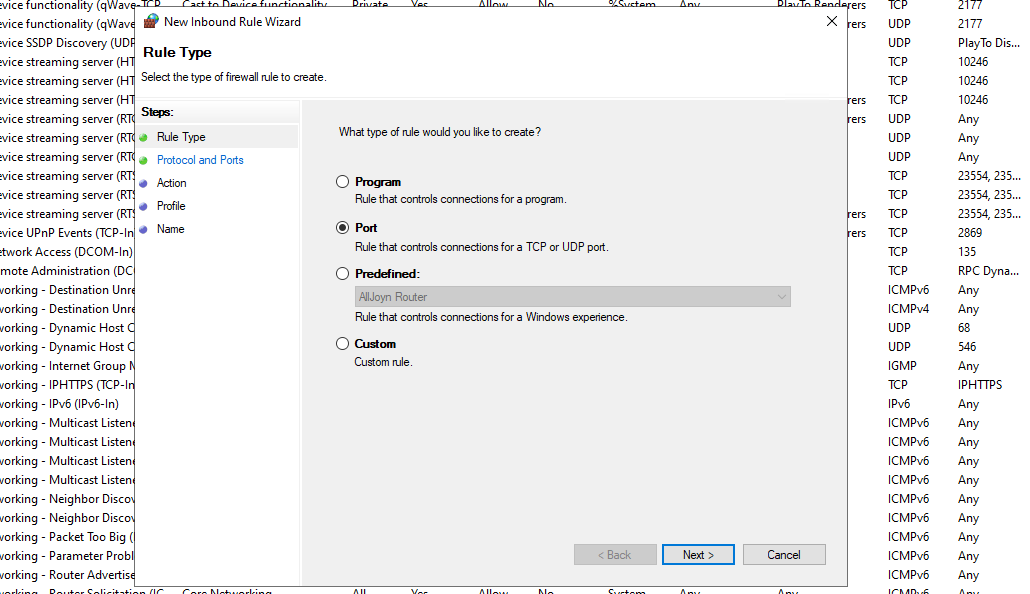Select port value 2869 in background list
Viewport: 1030px width, 594px height.
point(970,233)
